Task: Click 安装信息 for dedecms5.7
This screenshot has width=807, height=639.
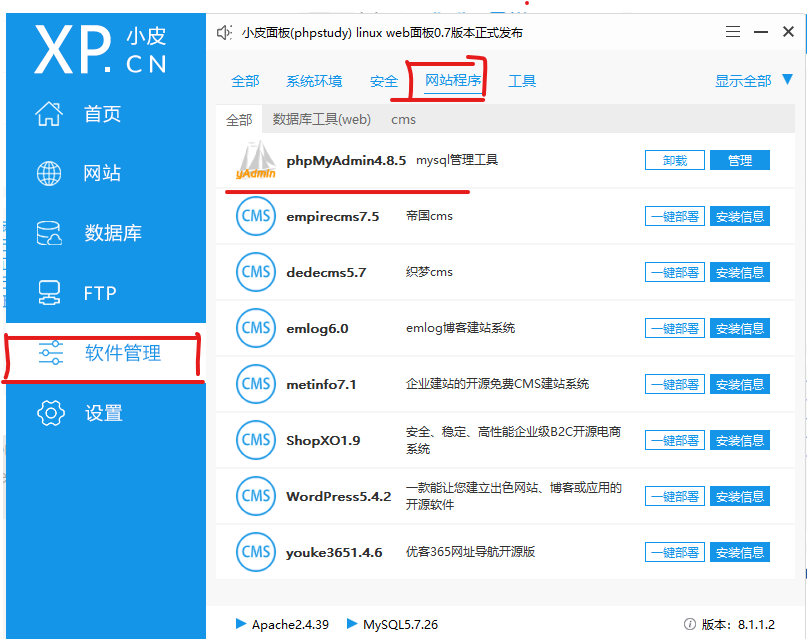Action: pos(740,272)
